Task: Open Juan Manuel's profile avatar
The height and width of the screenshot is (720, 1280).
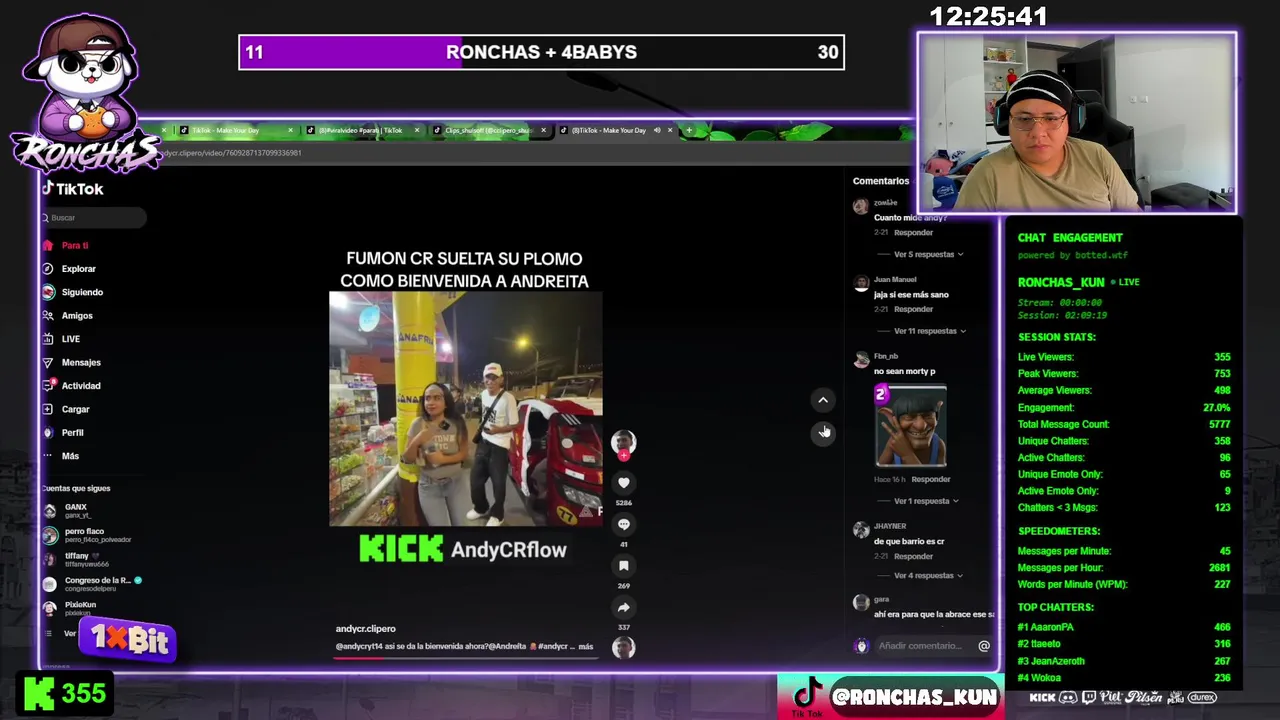Action: 861,284
